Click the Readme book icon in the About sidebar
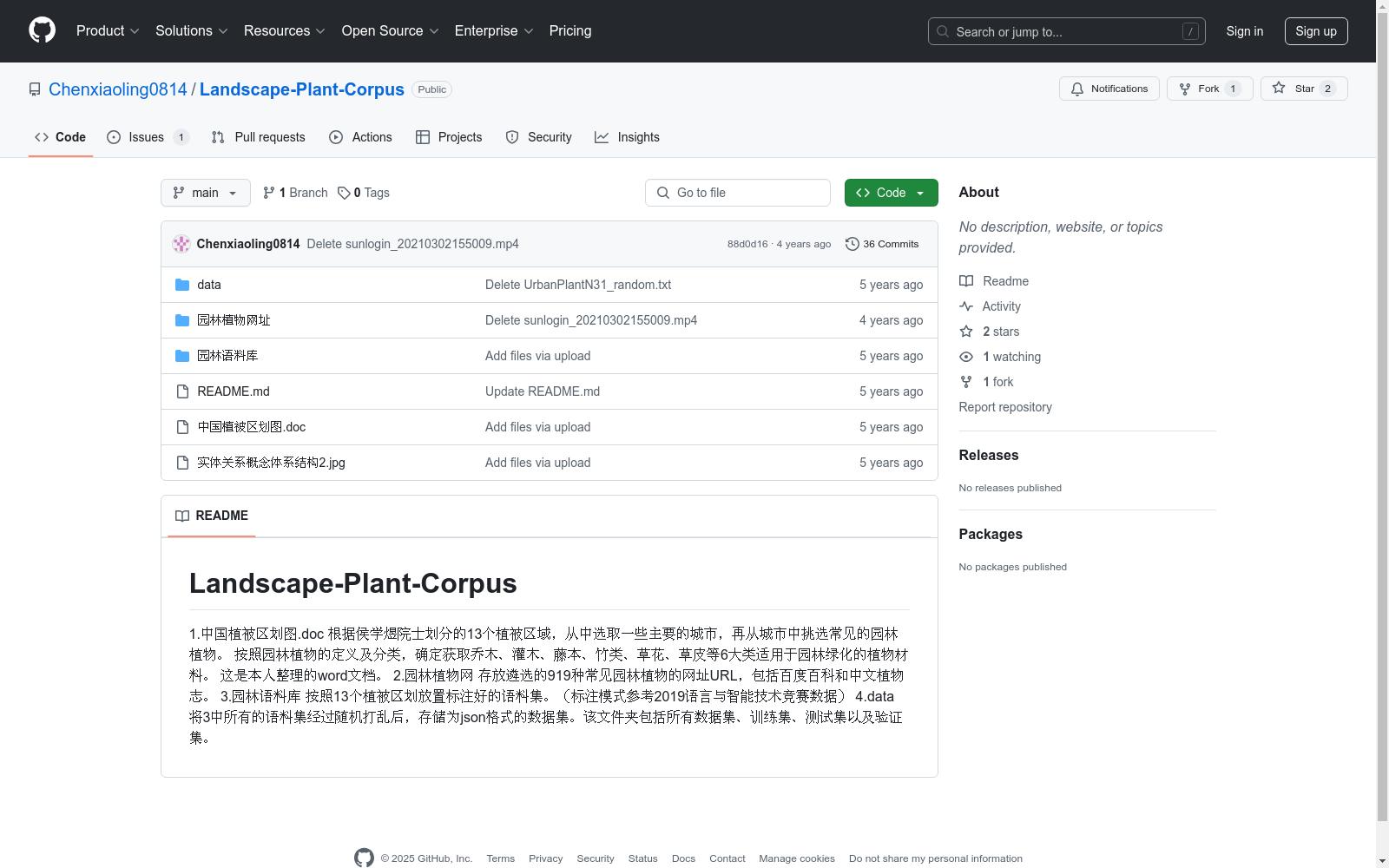The image size is (1389, 868). pyautogui.click(x=966, y=281)
